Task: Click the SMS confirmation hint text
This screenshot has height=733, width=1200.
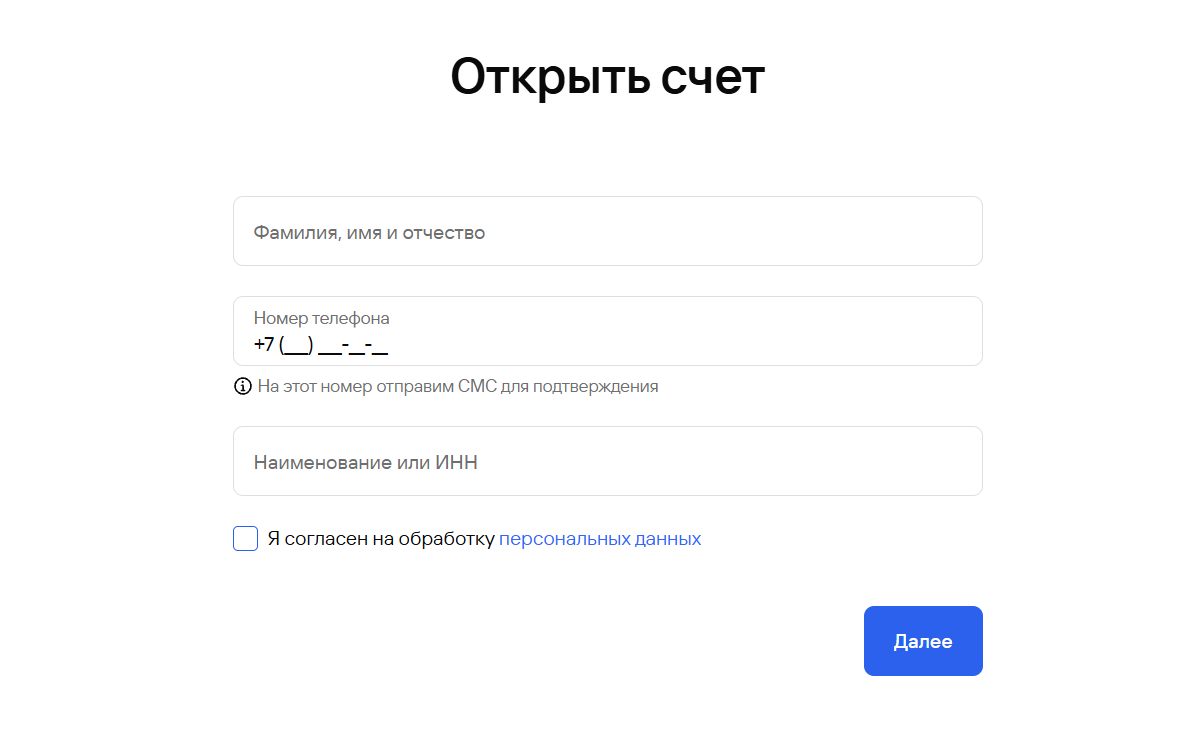Action: pos(458,386)
